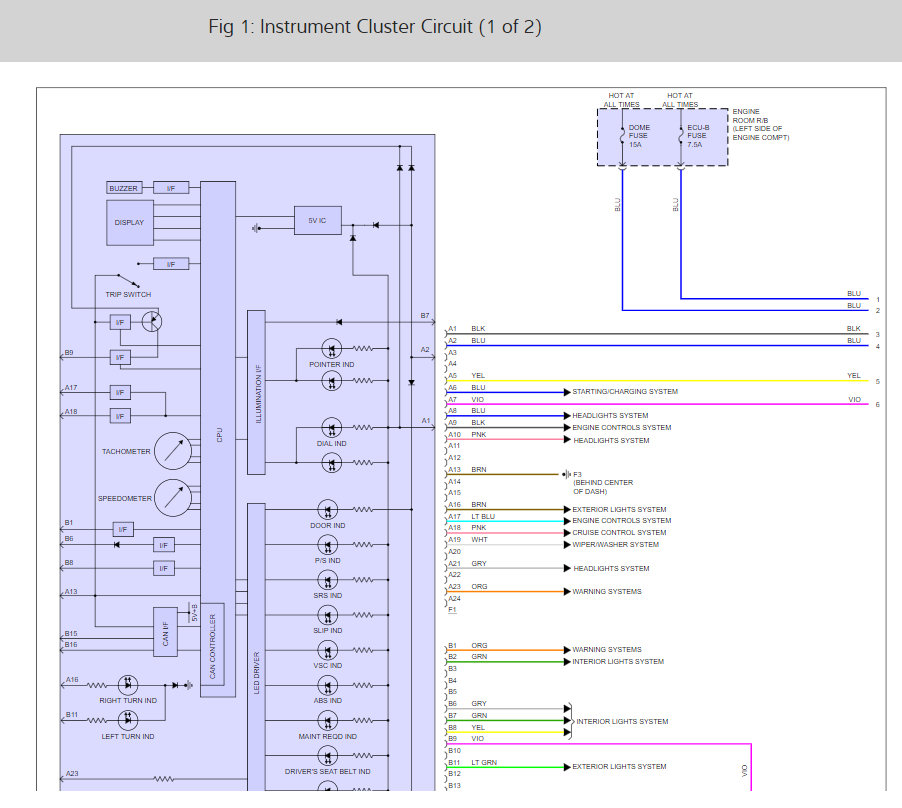This screenshot has height=808, width=902.
Task: Click the CRUISE CONTROL SYSTEM label
Action: click(x=619, y=533)
